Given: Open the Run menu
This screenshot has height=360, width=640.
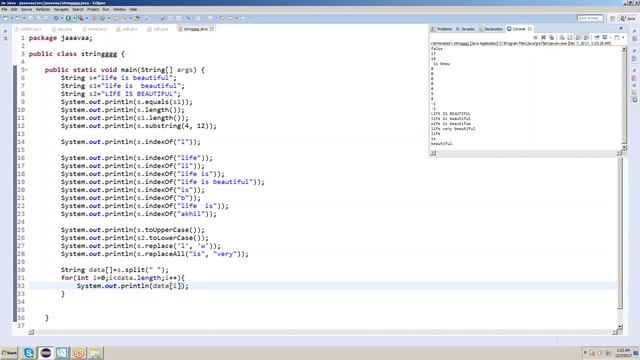Looking at the screenshot, I should (106, 9).
